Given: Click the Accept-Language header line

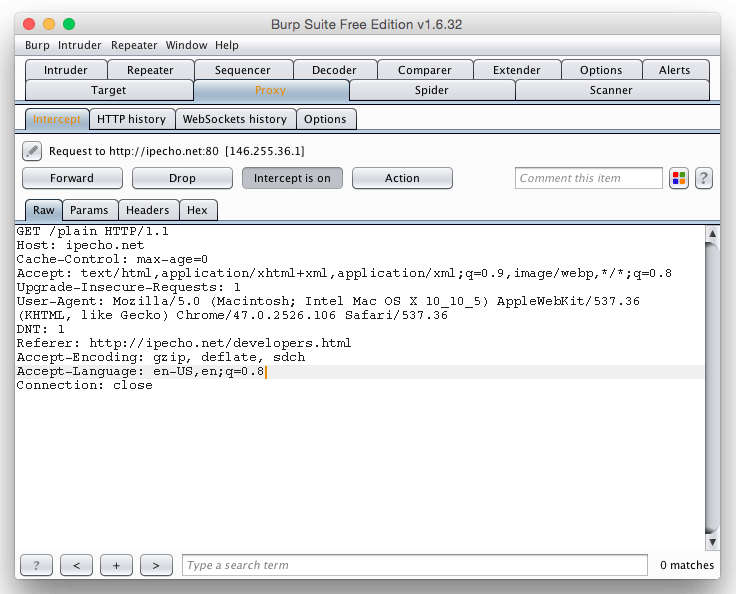Looking at the screenshot, I should [x=141, y=371].
